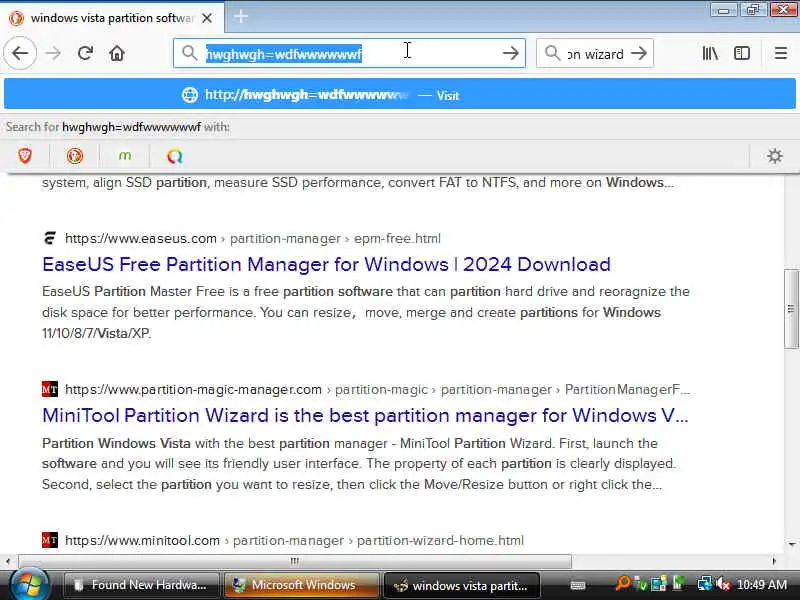Click the forward navigation arrow
Image resolution: width=800 pixels, height=600 pixels.
click(53, 53)
